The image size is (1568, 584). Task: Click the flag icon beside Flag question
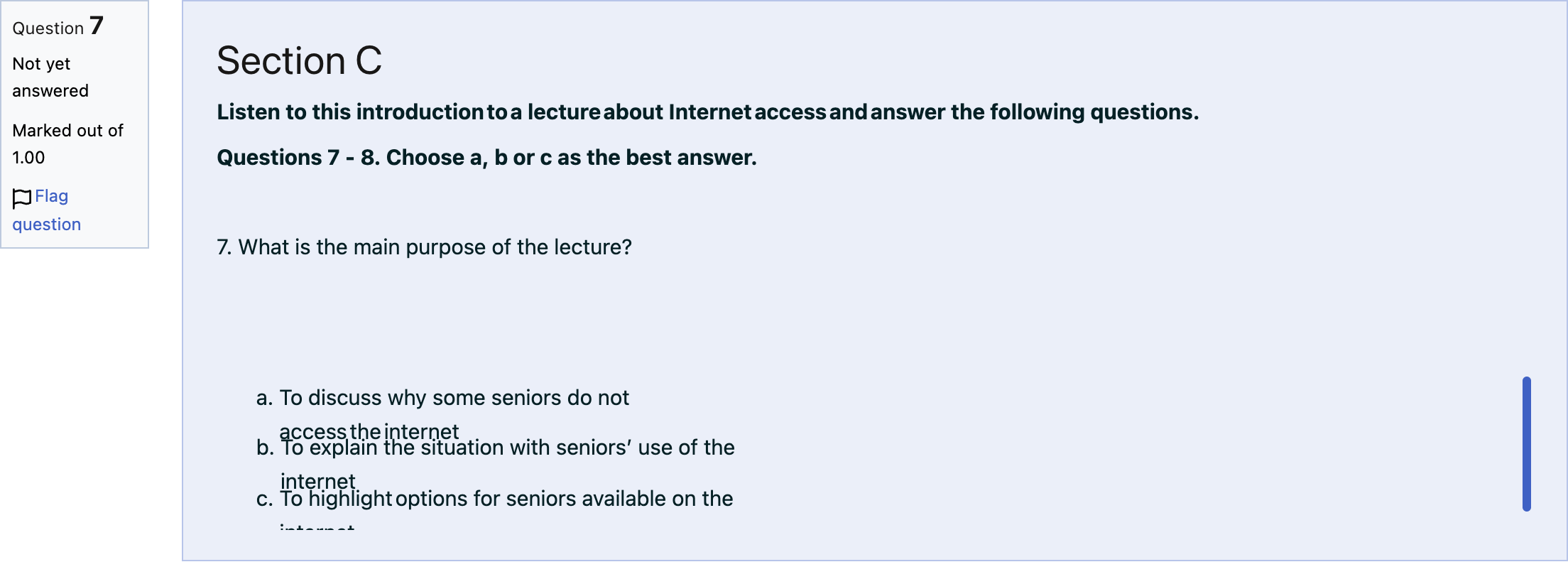pos(22,198)
